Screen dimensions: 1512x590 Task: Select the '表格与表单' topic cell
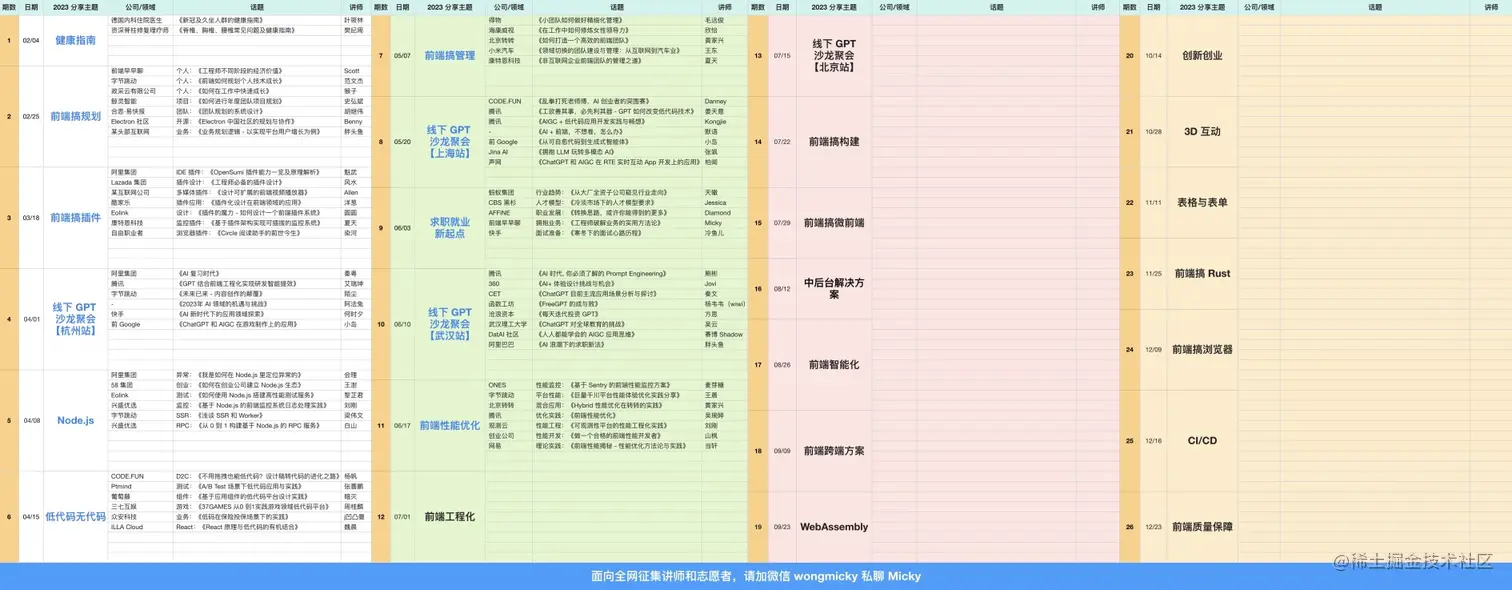[x=1202, y=202]
